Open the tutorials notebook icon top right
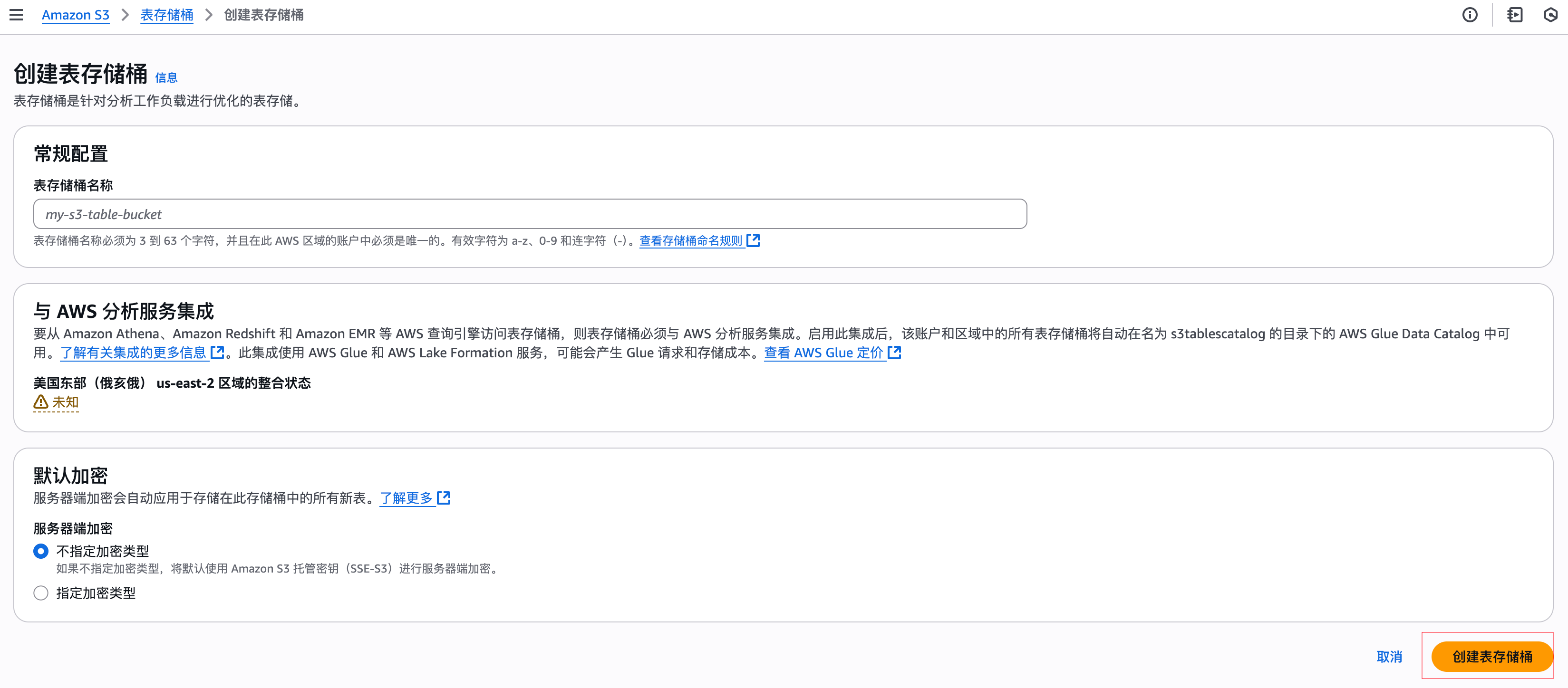The width and height of the screenshot is (1568, 688). point(1515,15)
